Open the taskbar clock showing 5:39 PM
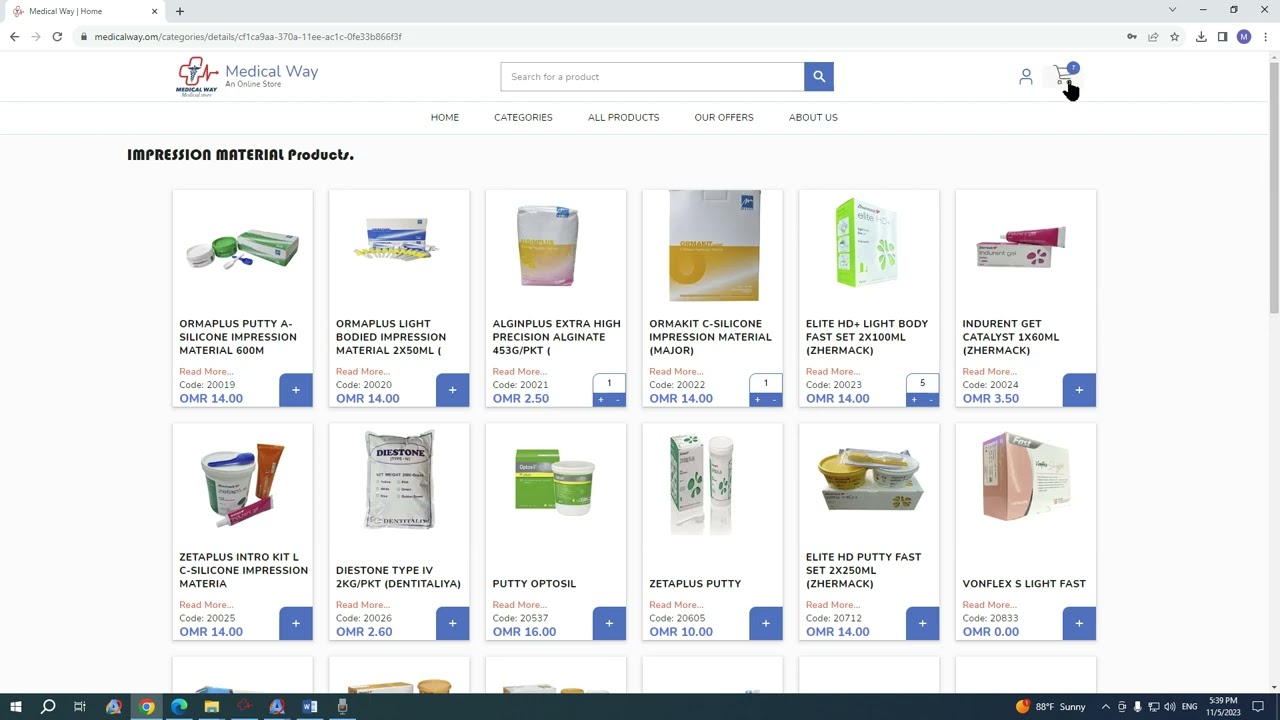 click(x=1223, y=706)
